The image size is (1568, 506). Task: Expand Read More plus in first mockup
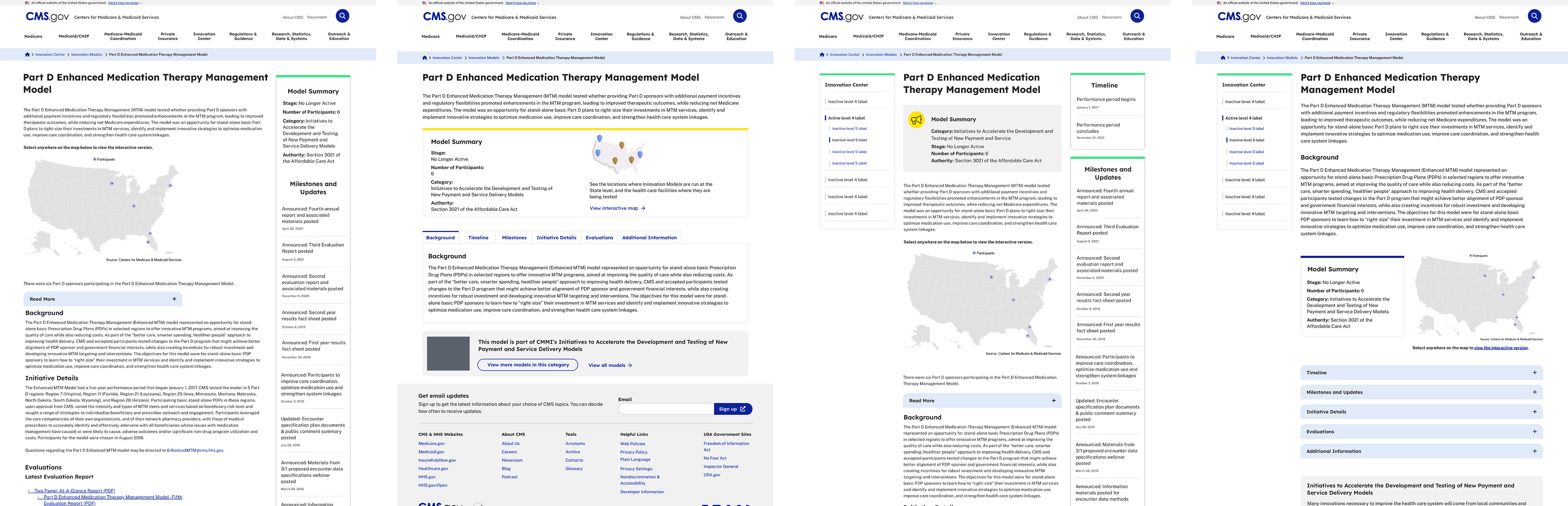tap(174, 299)
